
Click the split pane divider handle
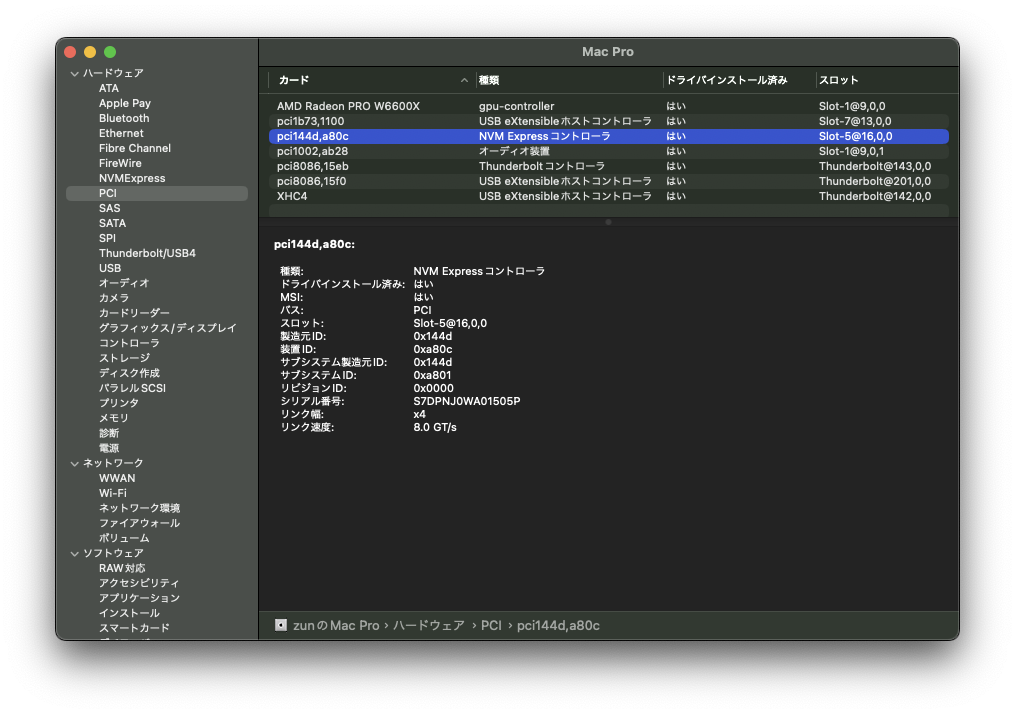(608, 222)
